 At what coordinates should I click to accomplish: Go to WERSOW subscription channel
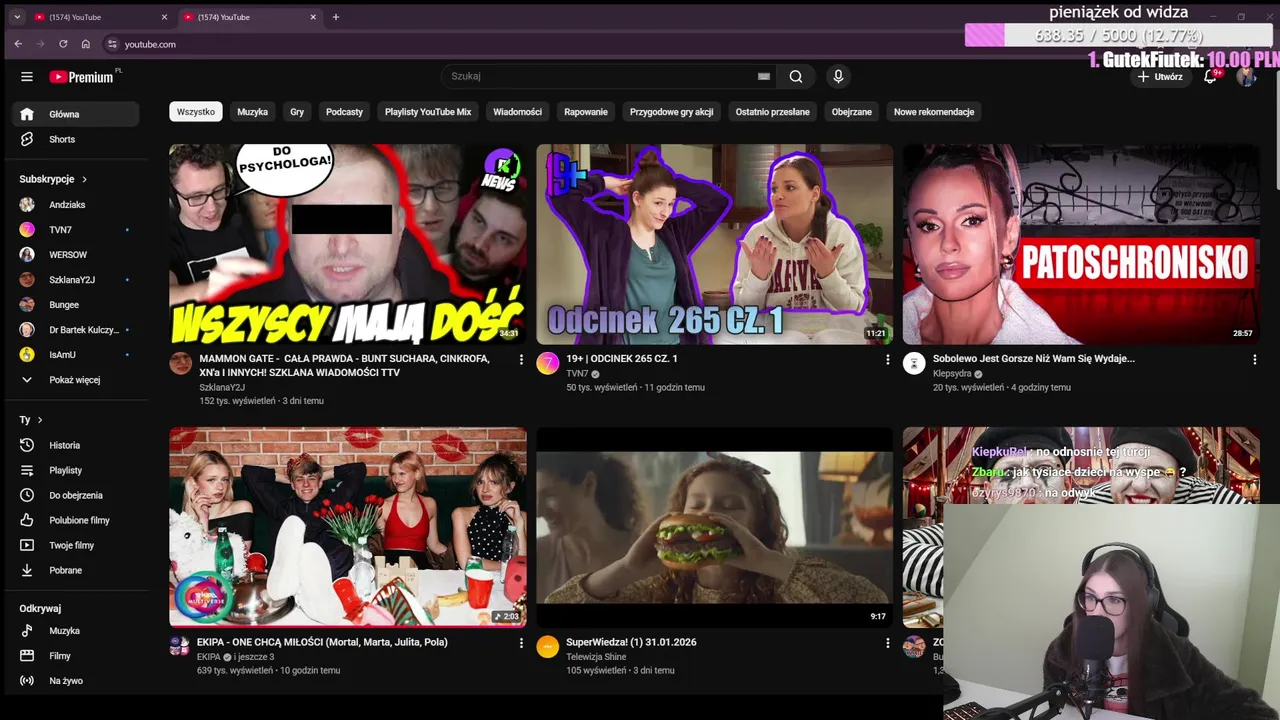click(76, 255)
